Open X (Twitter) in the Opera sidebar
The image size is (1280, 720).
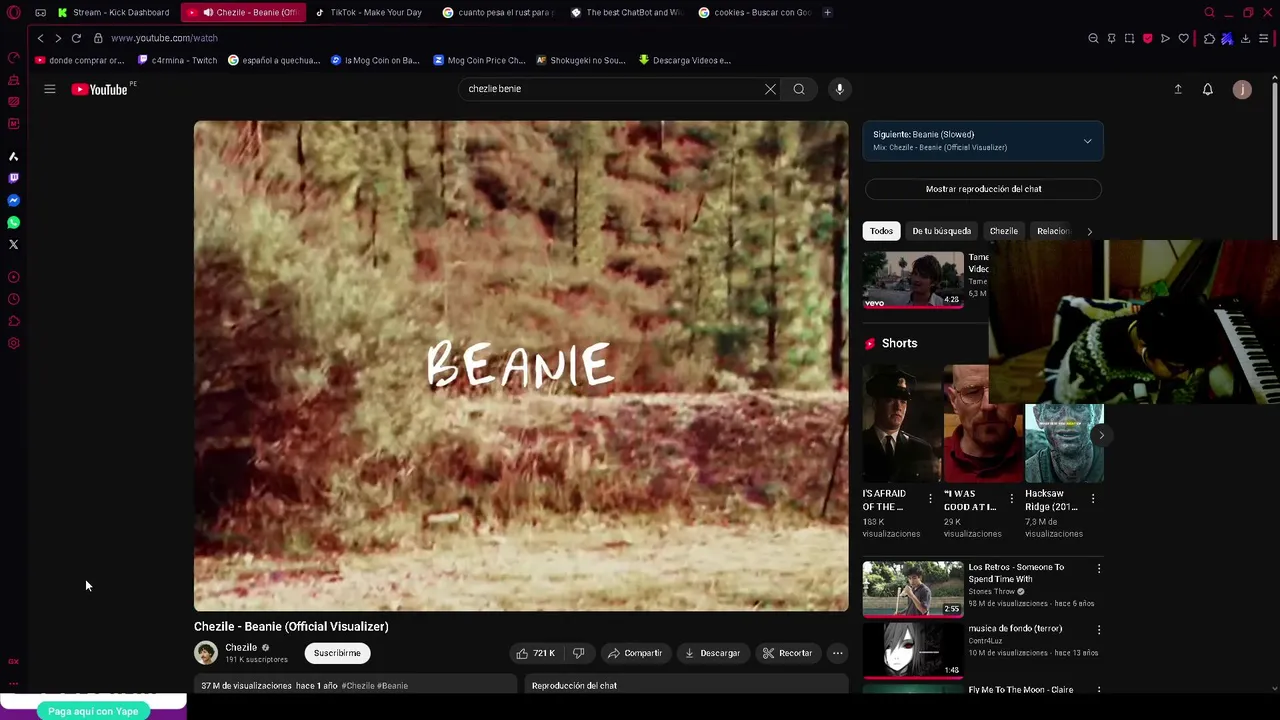(x=13, y=244)
